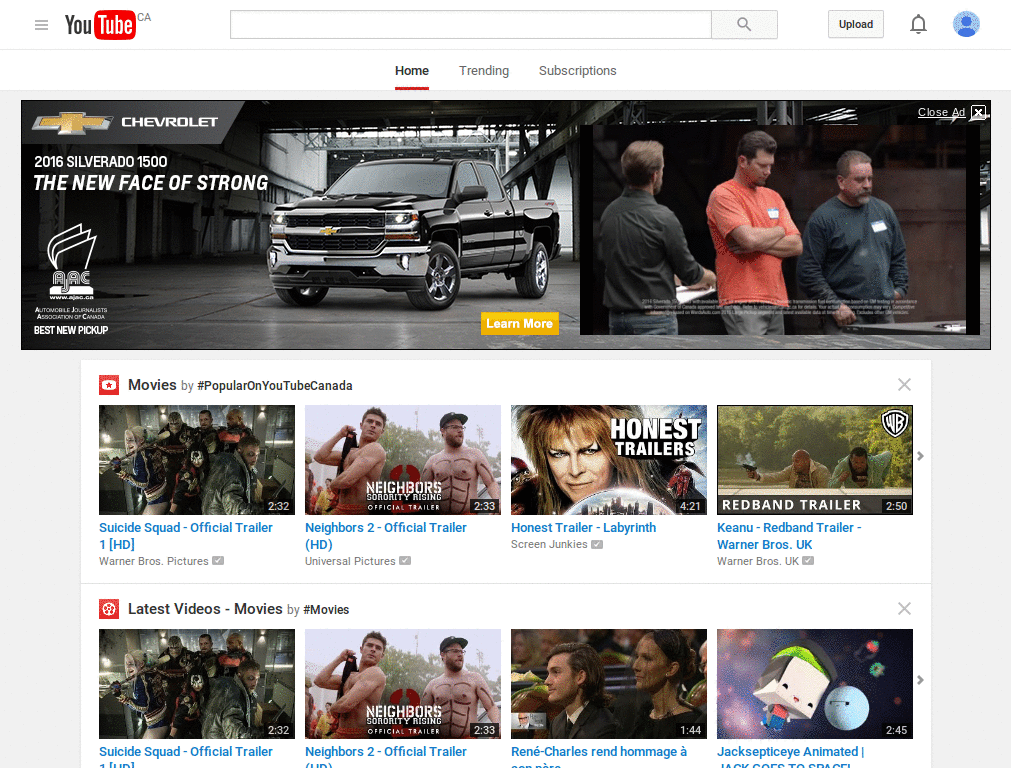
Task: Click the YouTube logo to return home
Action: click(x=100, y=24)
